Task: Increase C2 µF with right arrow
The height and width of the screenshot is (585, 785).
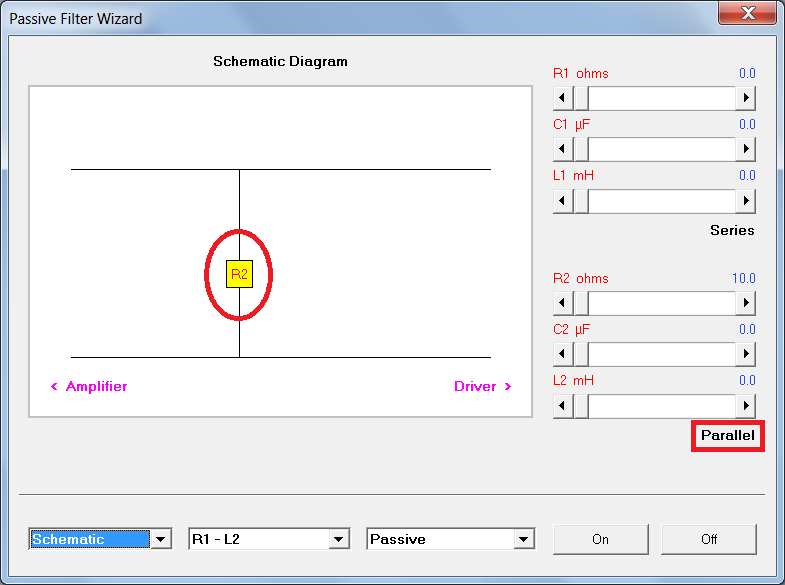Action: 745,354
